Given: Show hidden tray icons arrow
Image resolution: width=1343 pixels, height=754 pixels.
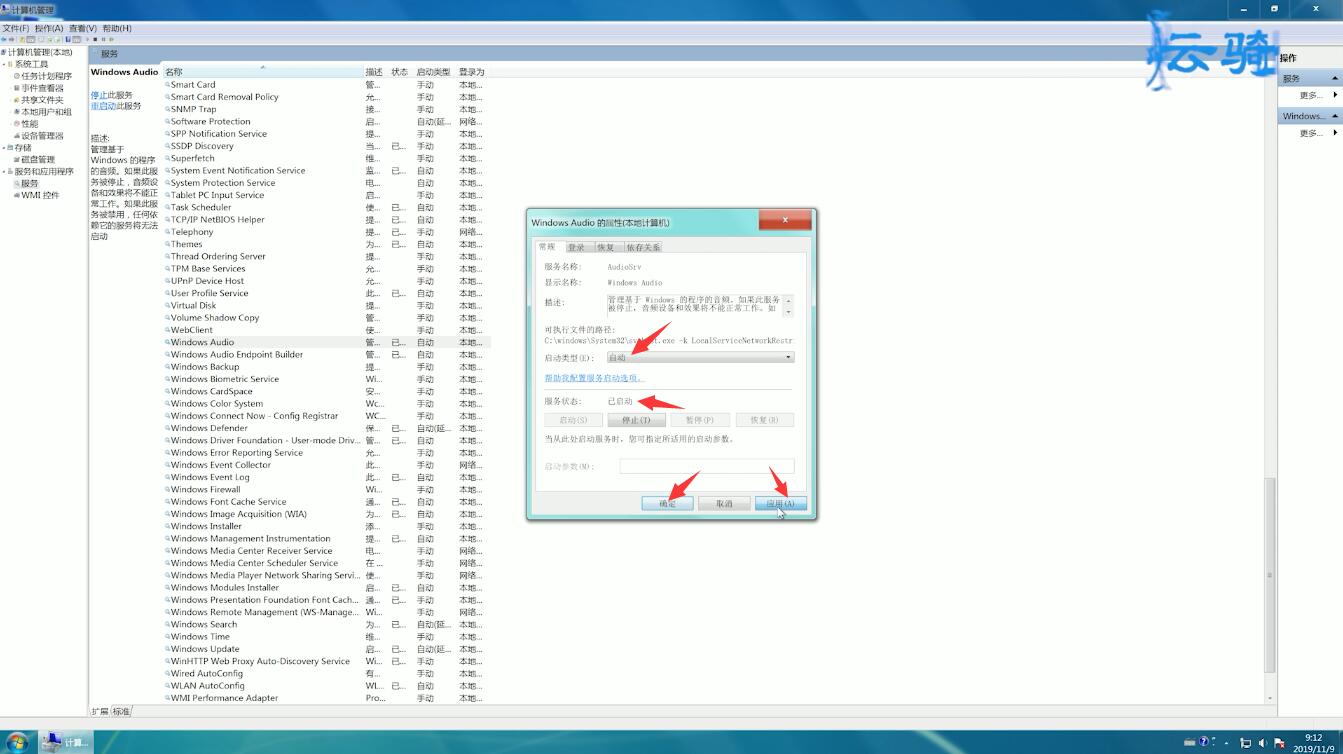Looking at the screenshot, I should pos(1227,743).
